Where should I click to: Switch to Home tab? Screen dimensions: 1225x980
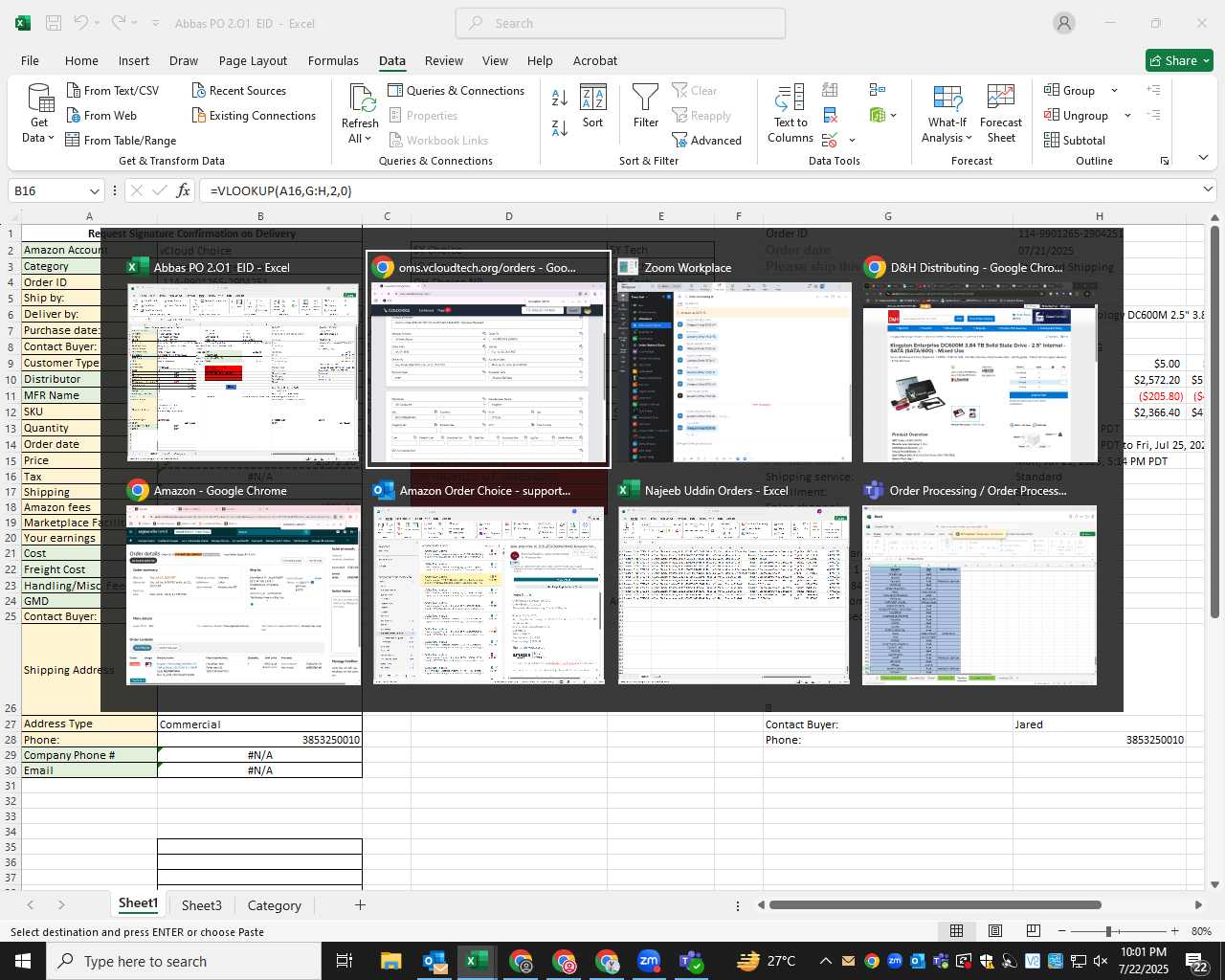coord(81,60)
